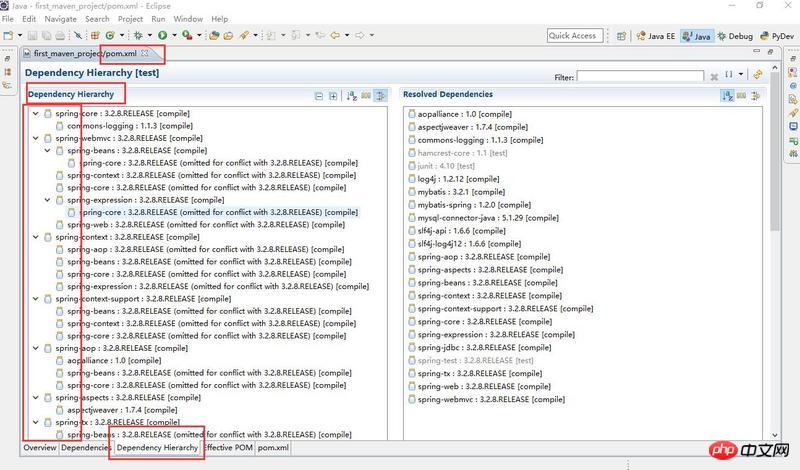Image resolution: width=800 pixels, height=470 pixels.
Task: Toggle sort alphabetically in Resolved Dependencies panel
Action: tap(728, 96)
